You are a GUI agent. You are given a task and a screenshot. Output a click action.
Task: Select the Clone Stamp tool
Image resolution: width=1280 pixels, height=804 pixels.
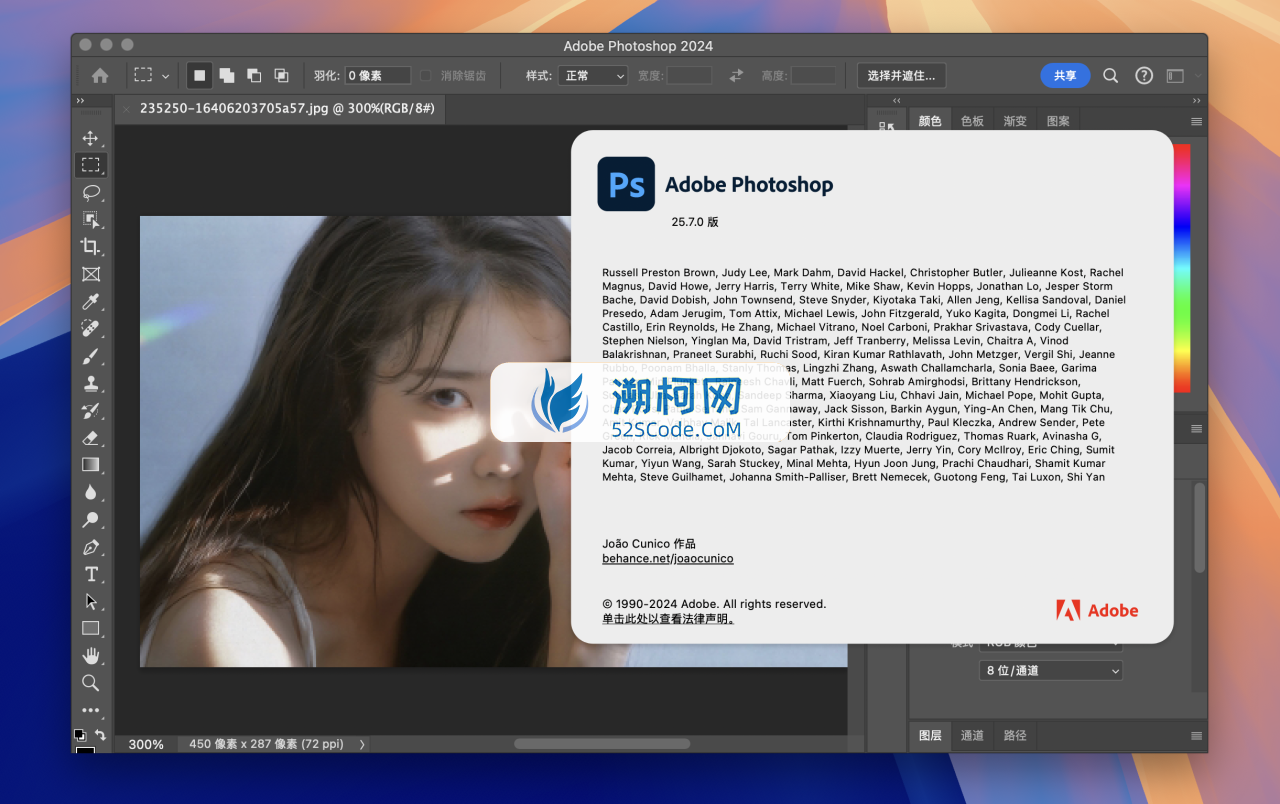91,383
